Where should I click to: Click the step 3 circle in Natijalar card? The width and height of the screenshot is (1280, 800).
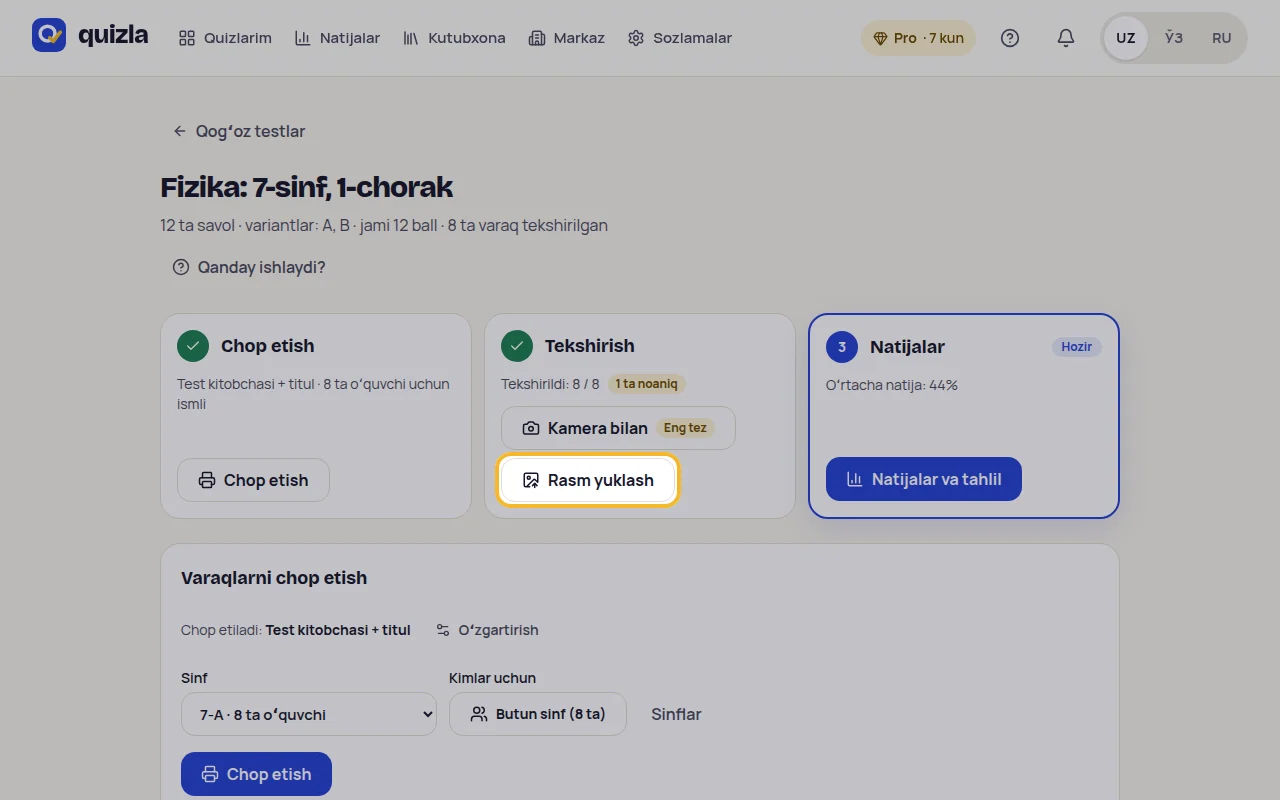(842, 347)
